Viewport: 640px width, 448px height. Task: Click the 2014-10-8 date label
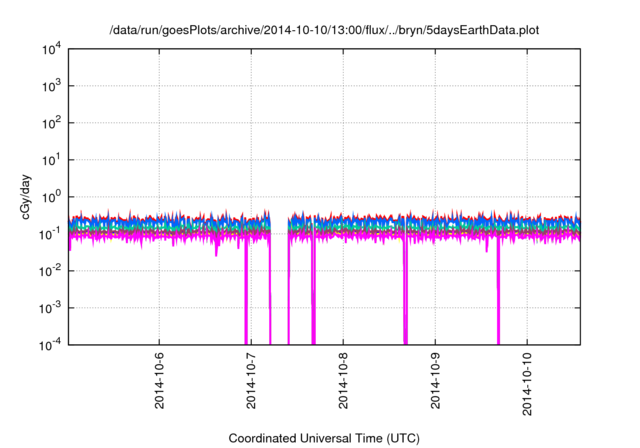tap(343, 381)
